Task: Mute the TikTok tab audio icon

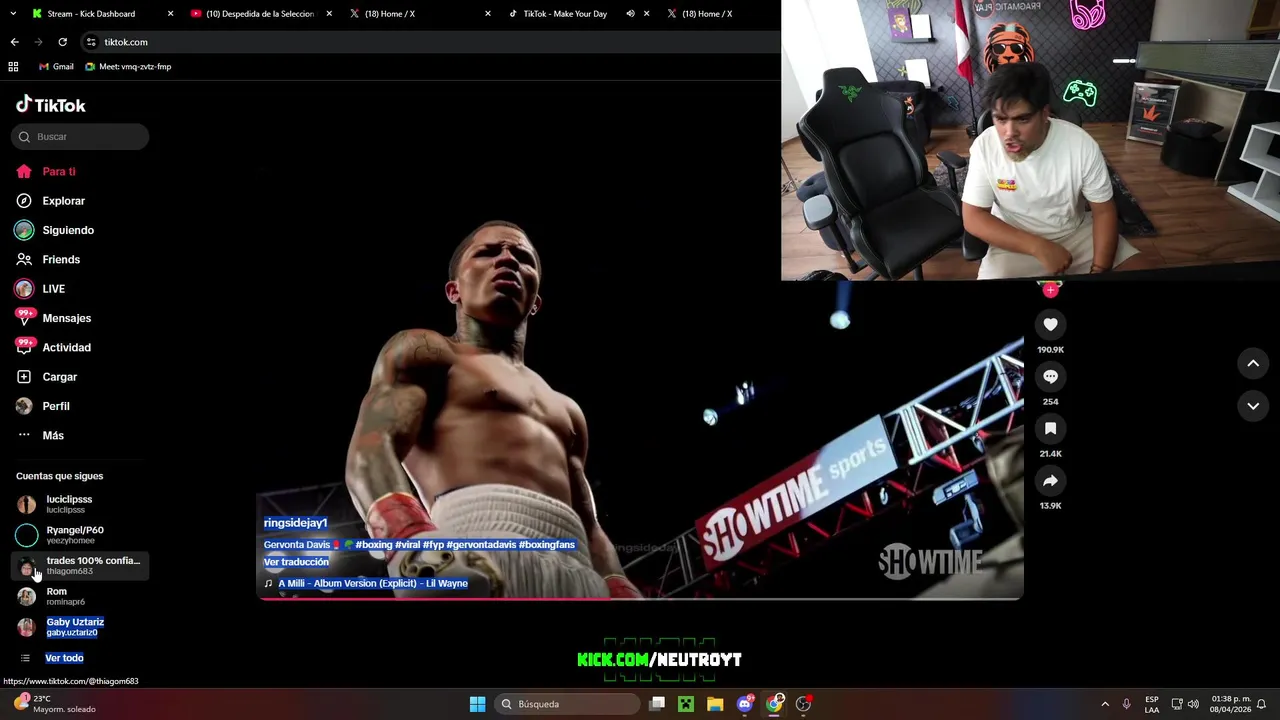Action: coord(630,14)
